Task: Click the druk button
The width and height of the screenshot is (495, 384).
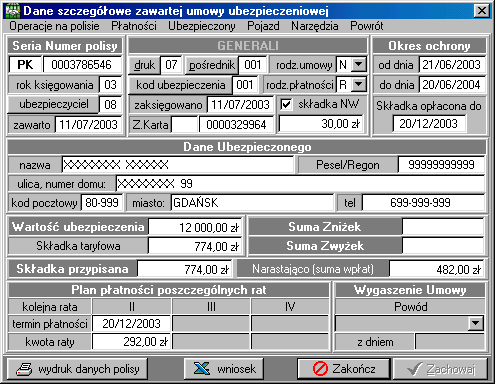Action: [144, 65]
